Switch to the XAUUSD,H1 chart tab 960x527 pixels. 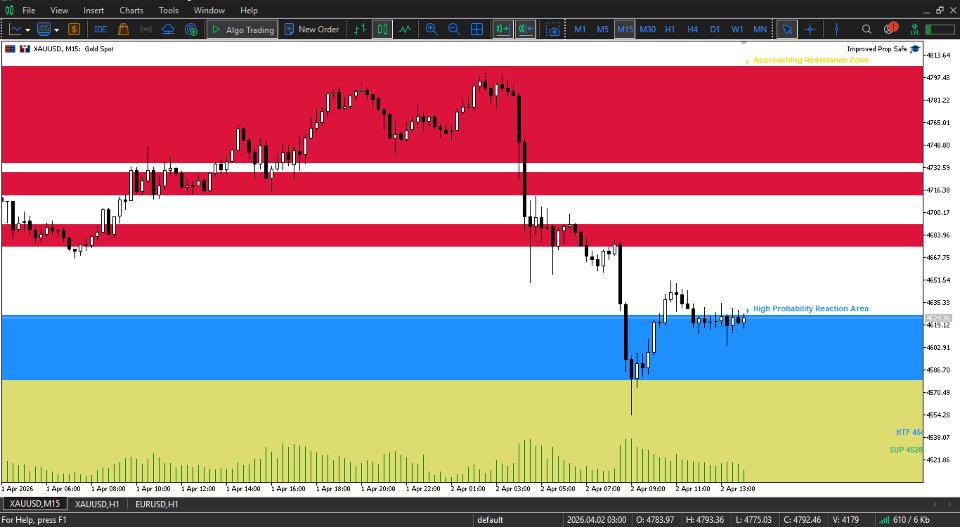click(x=97, y=504)
